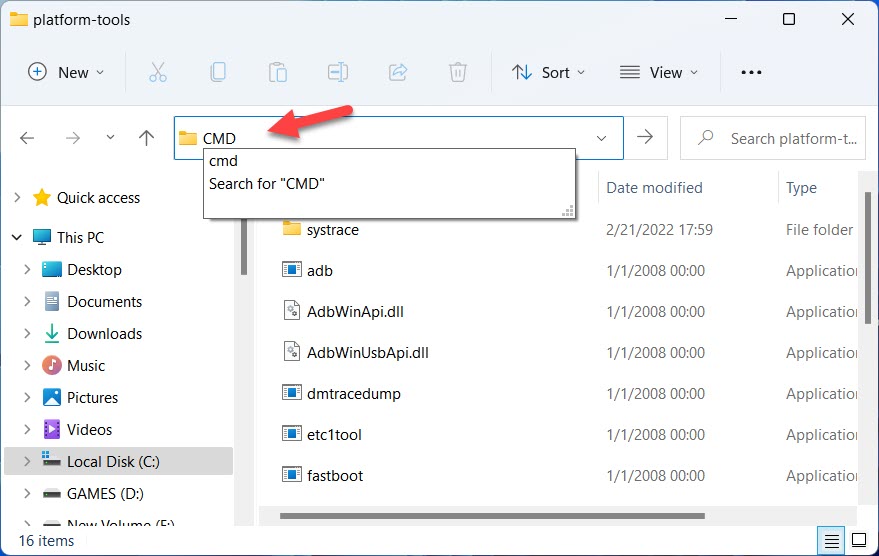
Task: Select the systrace folder icon
Action: pos(292,228)
